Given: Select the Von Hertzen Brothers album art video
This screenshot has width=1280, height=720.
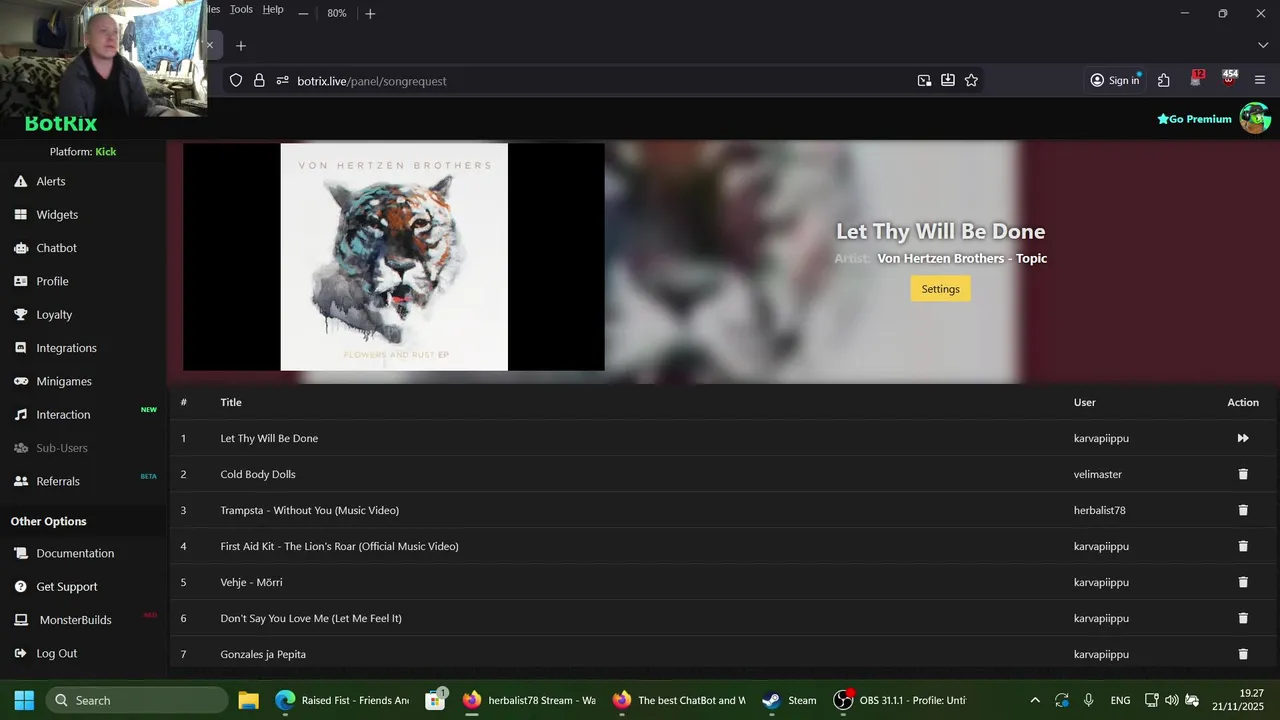Looking at the screenshot, I should point(394,257).
